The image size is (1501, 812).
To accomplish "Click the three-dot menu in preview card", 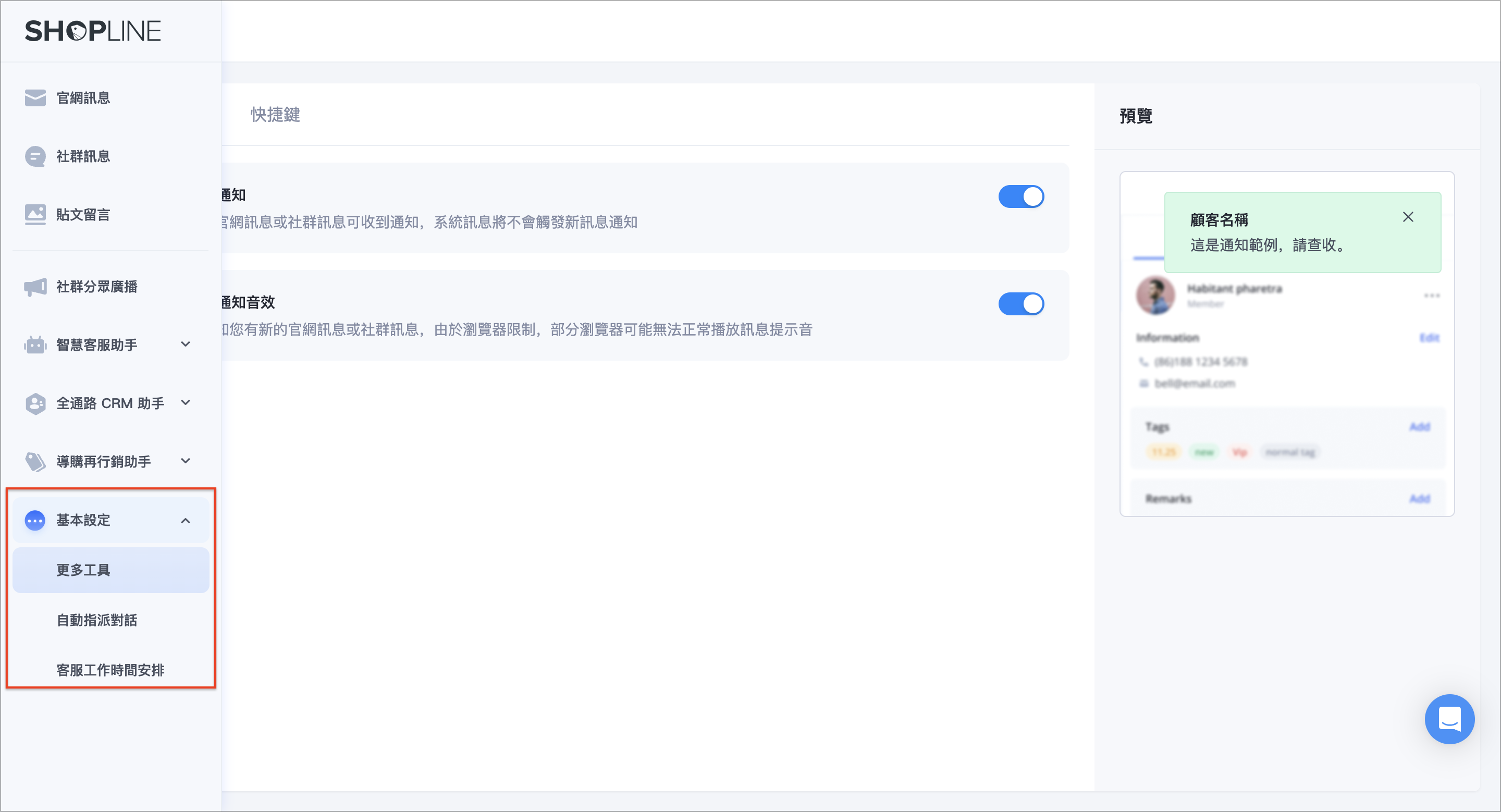I will point(1432,296).
